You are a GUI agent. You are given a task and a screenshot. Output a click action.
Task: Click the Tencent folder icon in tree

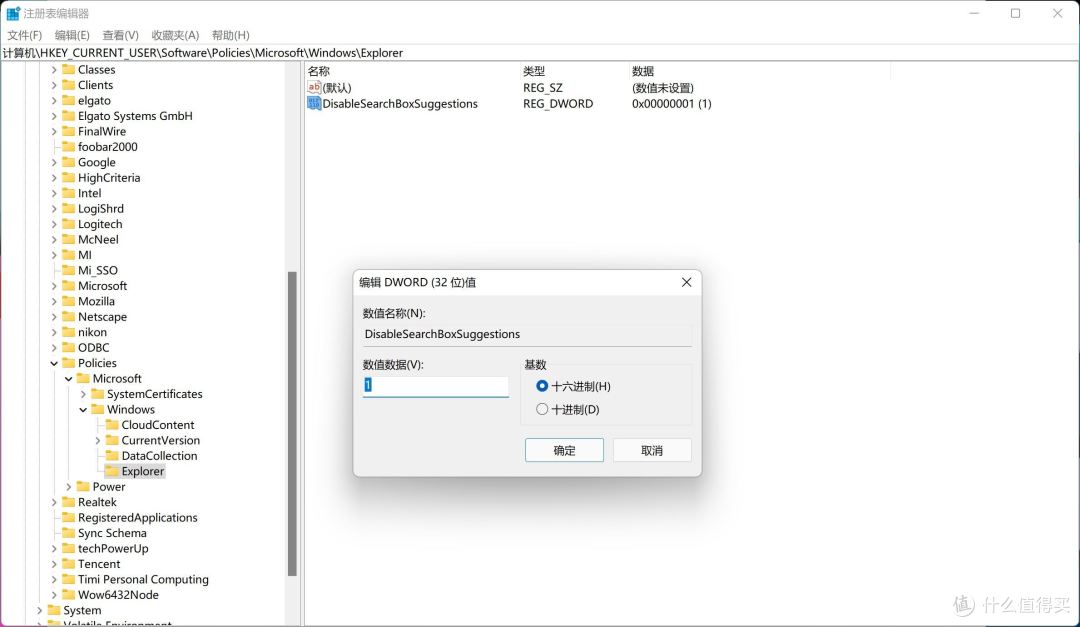tap(68, 564)
